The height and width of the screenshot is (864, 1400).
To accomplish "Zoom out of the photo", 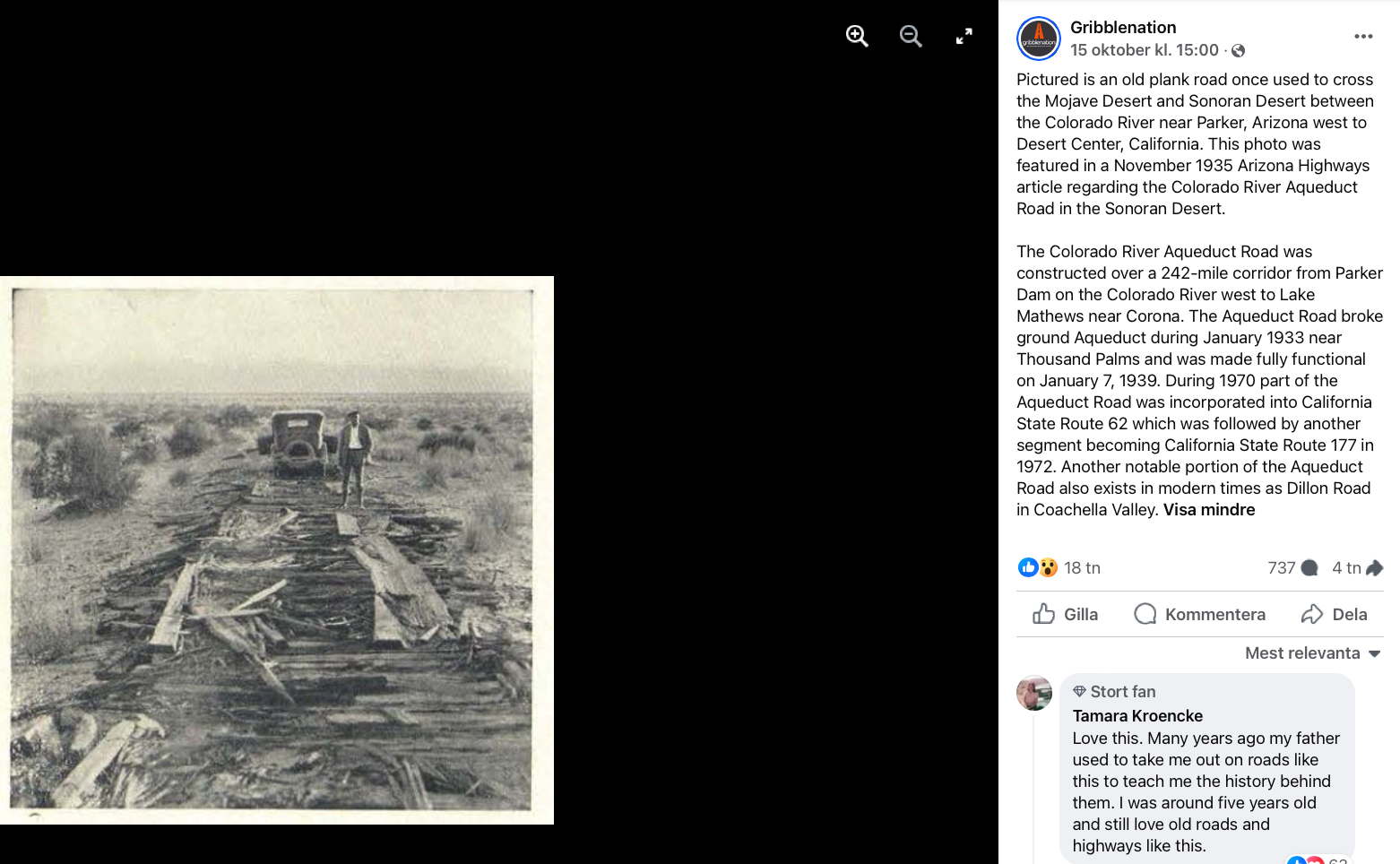I will pyautogui.click(x=911, y=36).
